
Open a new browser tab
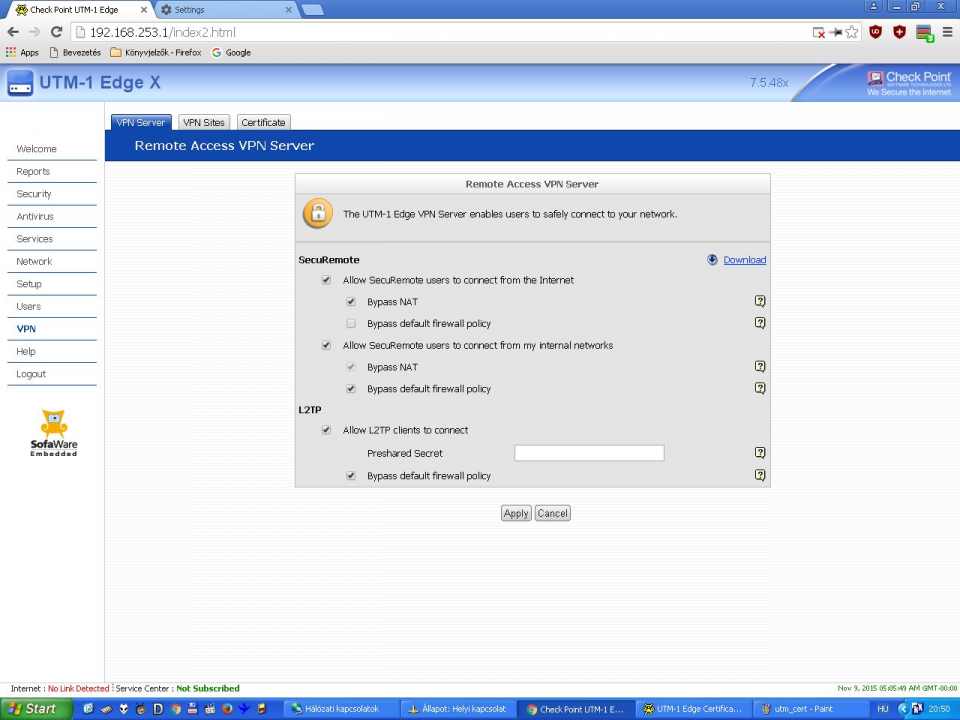pos(313,10)
